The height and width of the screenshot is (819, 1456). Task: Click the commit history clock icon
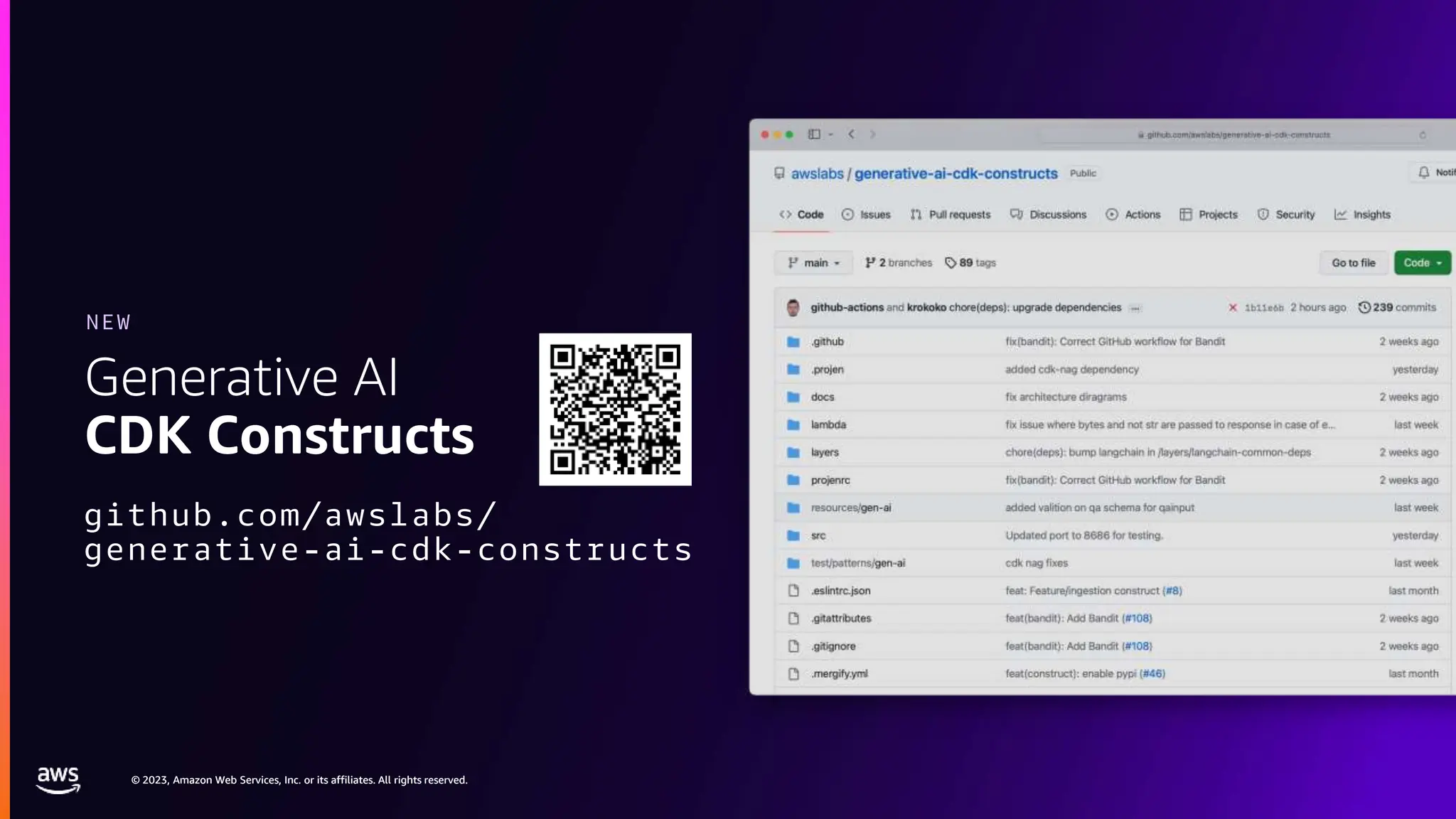pos(1364,307)
